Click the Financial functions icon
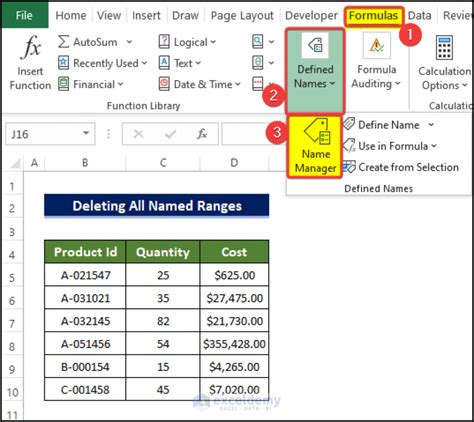The image size is (474, 422). tap(63, 84)
